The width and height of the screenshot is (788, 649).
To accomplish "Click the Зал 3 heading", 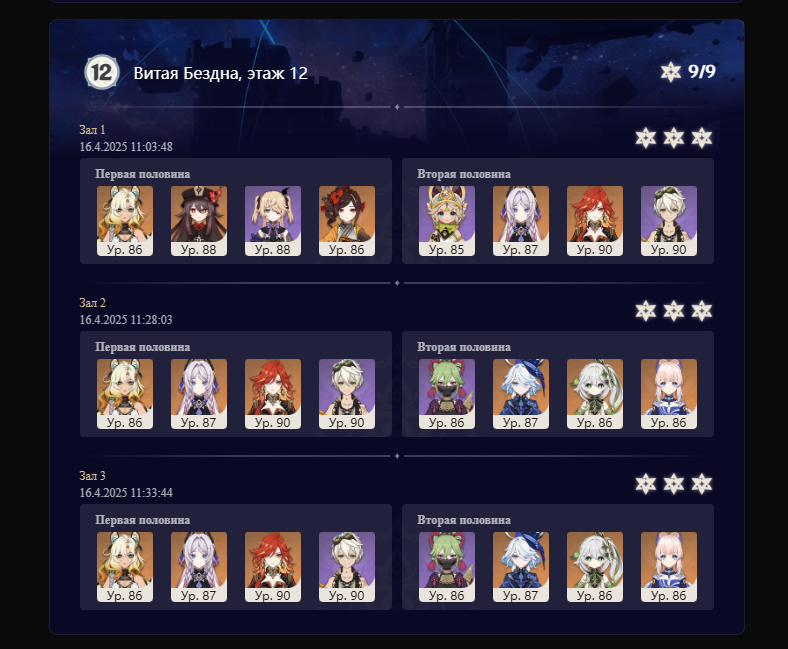I will point(92,476).
